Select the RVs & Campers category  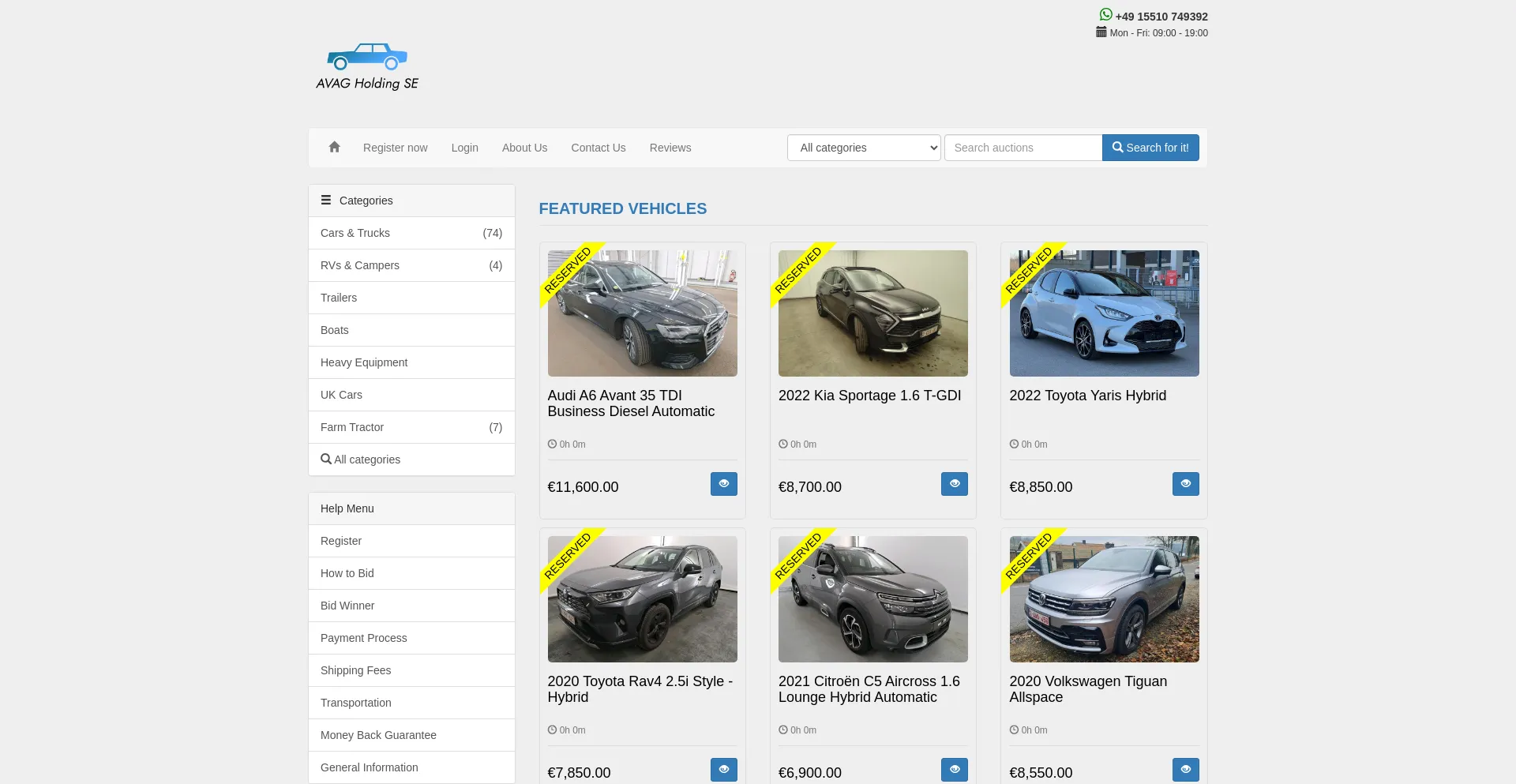tap(411, 265)
